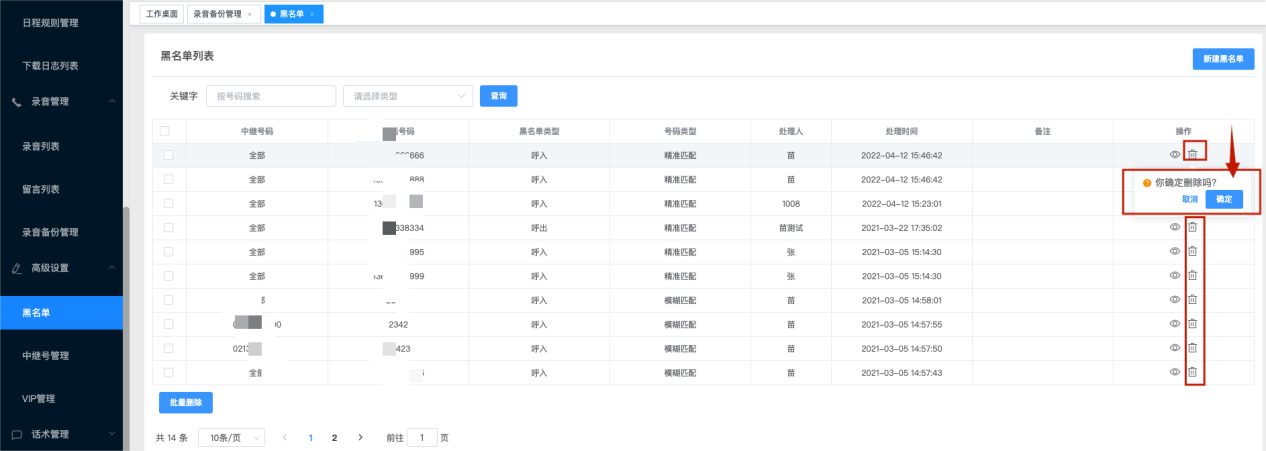Click chat icon beside 话术管理

click(17, 435)
